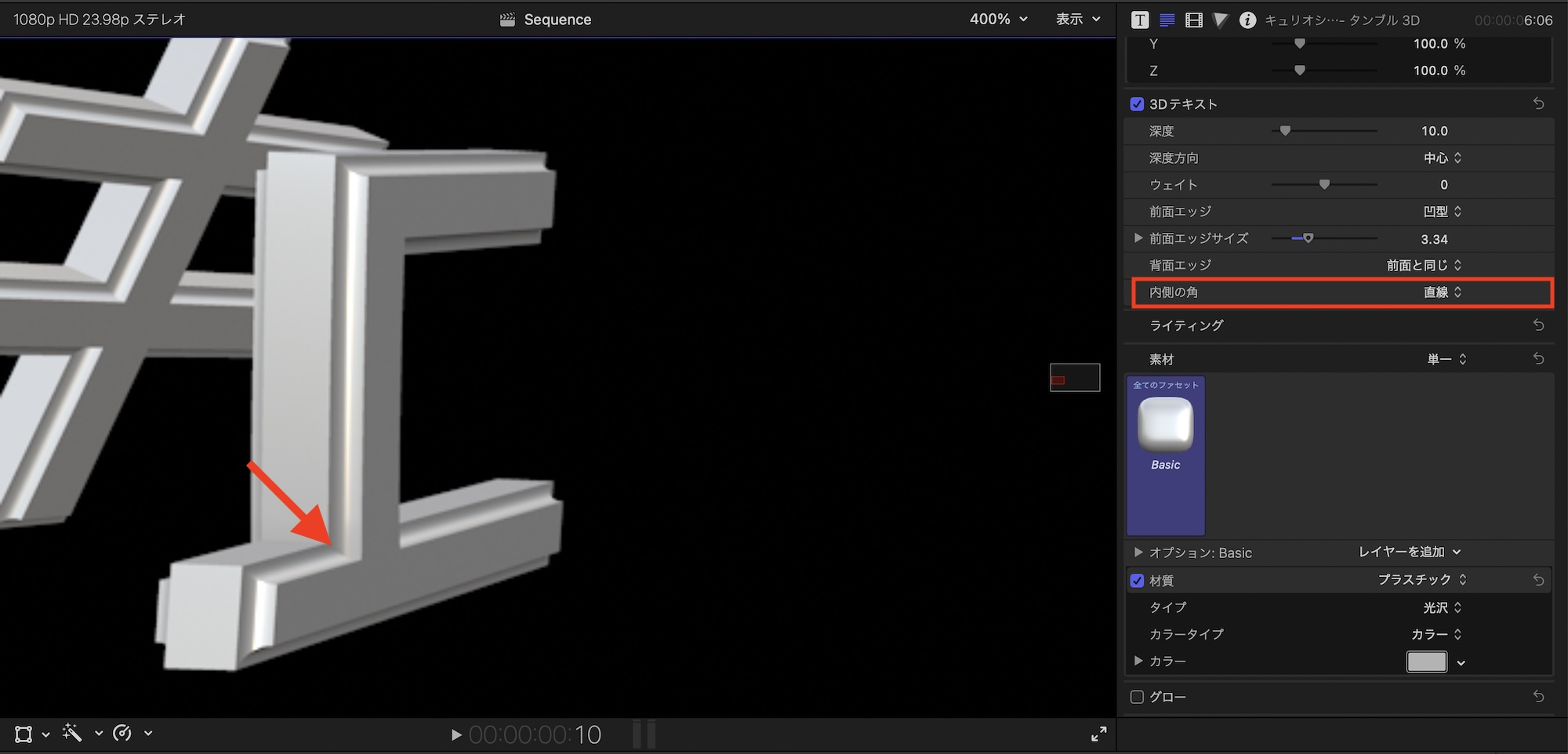1568x754 pixels.
Task: Open the Info inspector icon
Action: point(1247,20)
